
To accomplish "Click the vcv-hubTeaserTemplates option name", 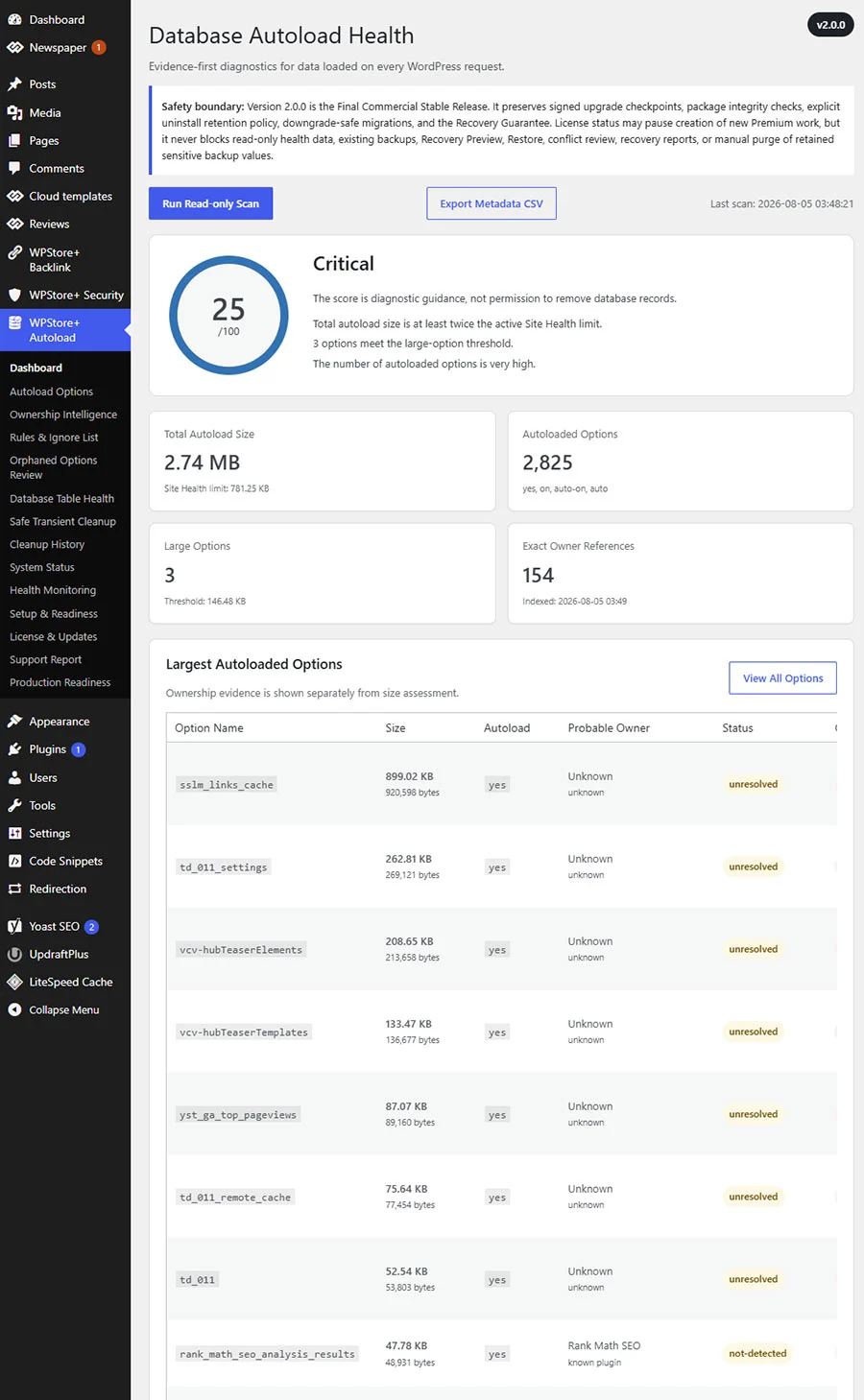I will [x=244, y=1032].
